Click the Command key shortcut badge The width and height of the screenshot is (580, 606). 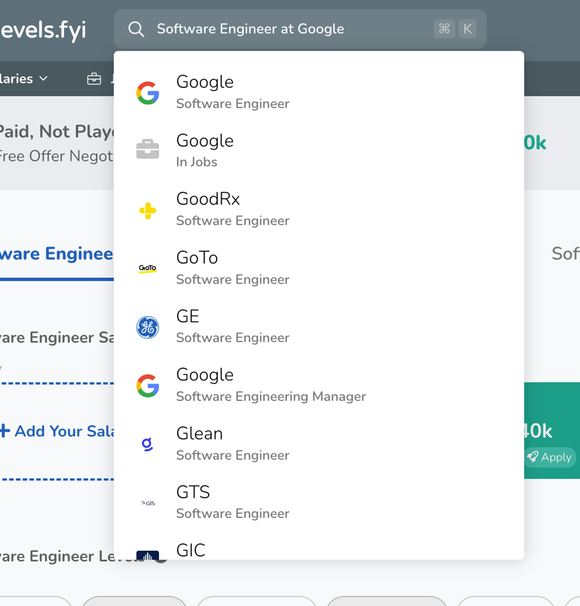coord(444,29)
